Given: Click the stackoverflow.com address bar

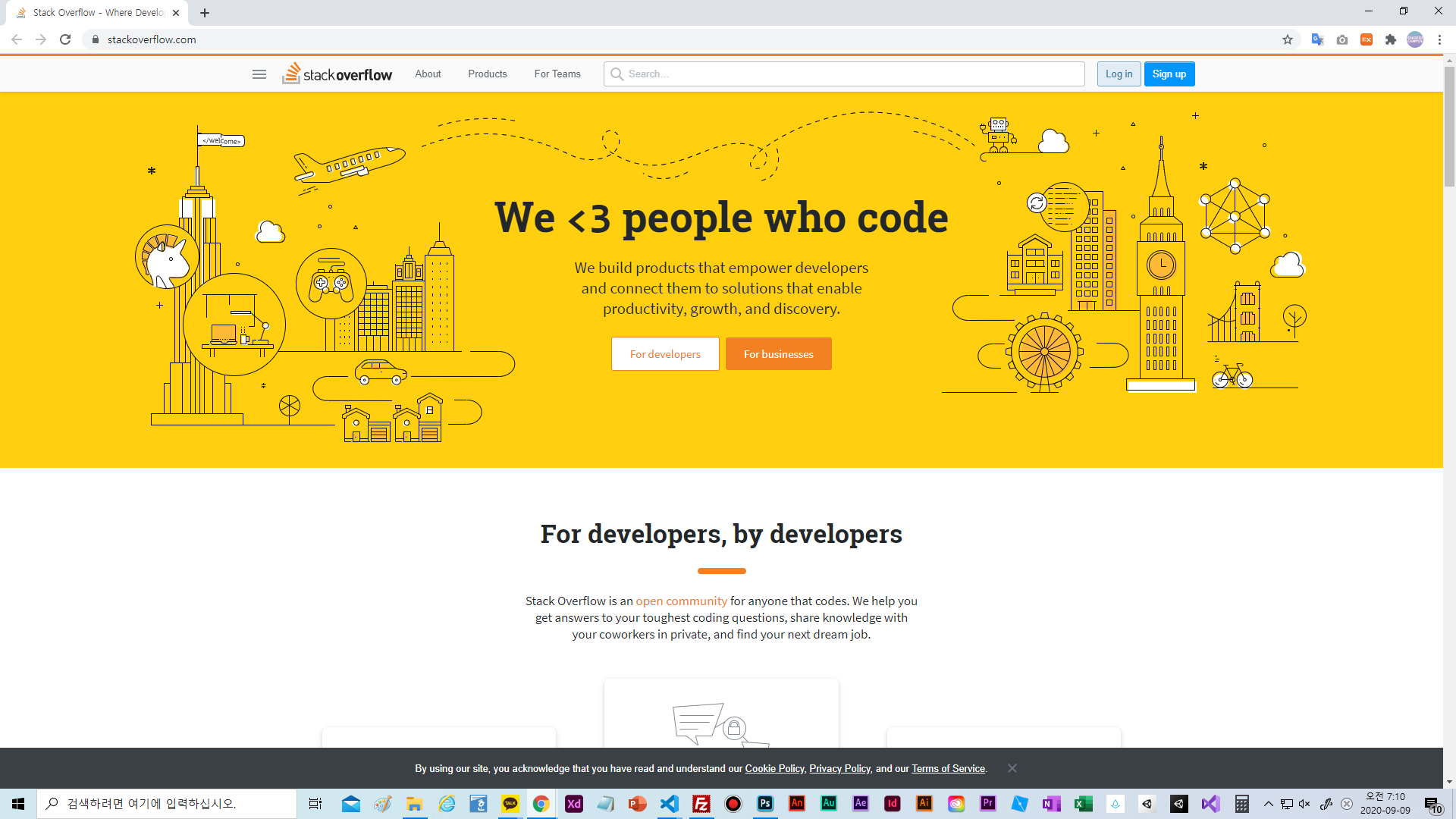Looking at the screenshot, I should click(x=682, y=39).
